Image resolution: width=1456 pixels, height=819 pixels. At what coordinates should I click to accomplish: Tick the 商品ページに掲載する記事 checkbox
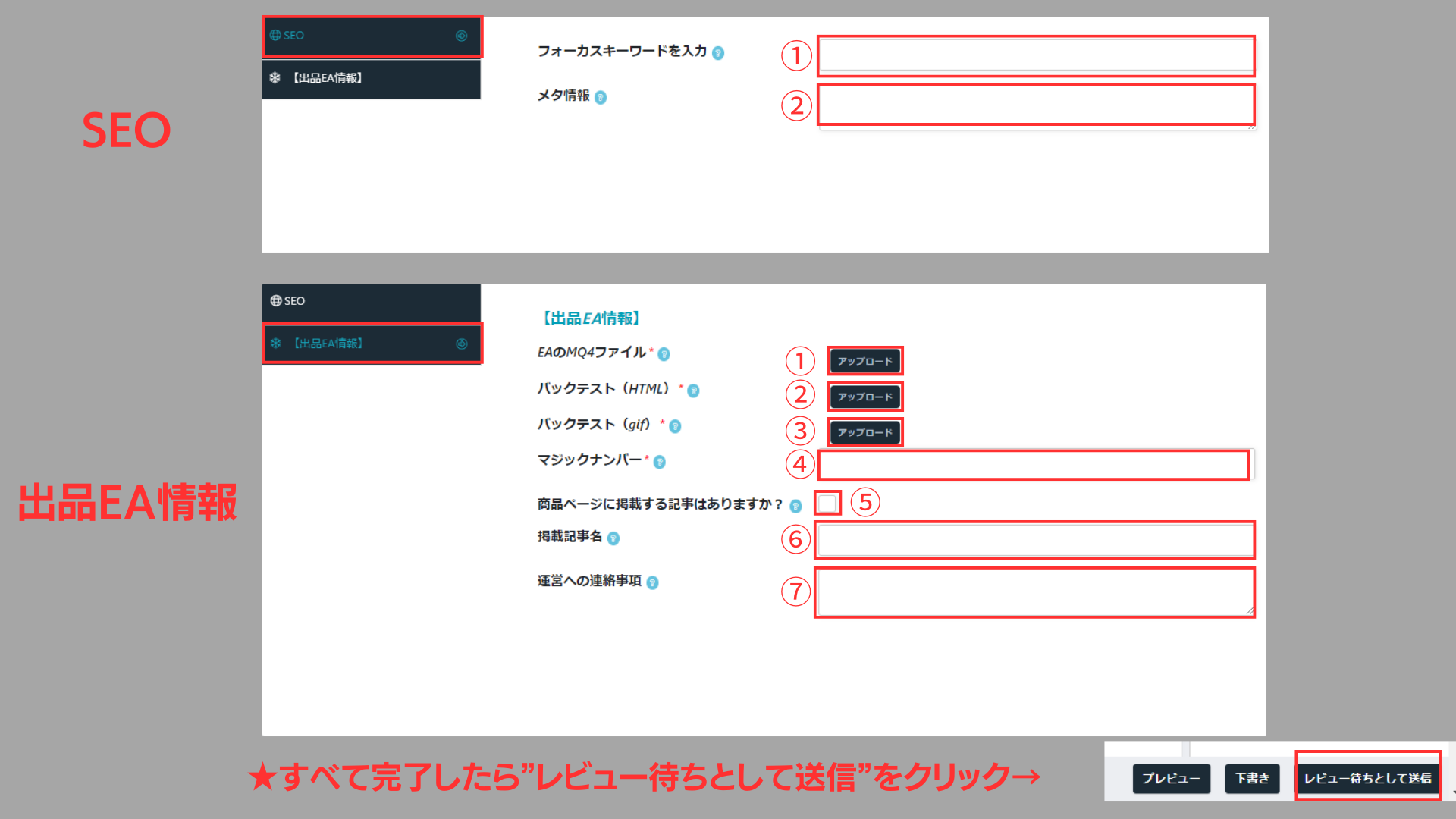(827, 503)
